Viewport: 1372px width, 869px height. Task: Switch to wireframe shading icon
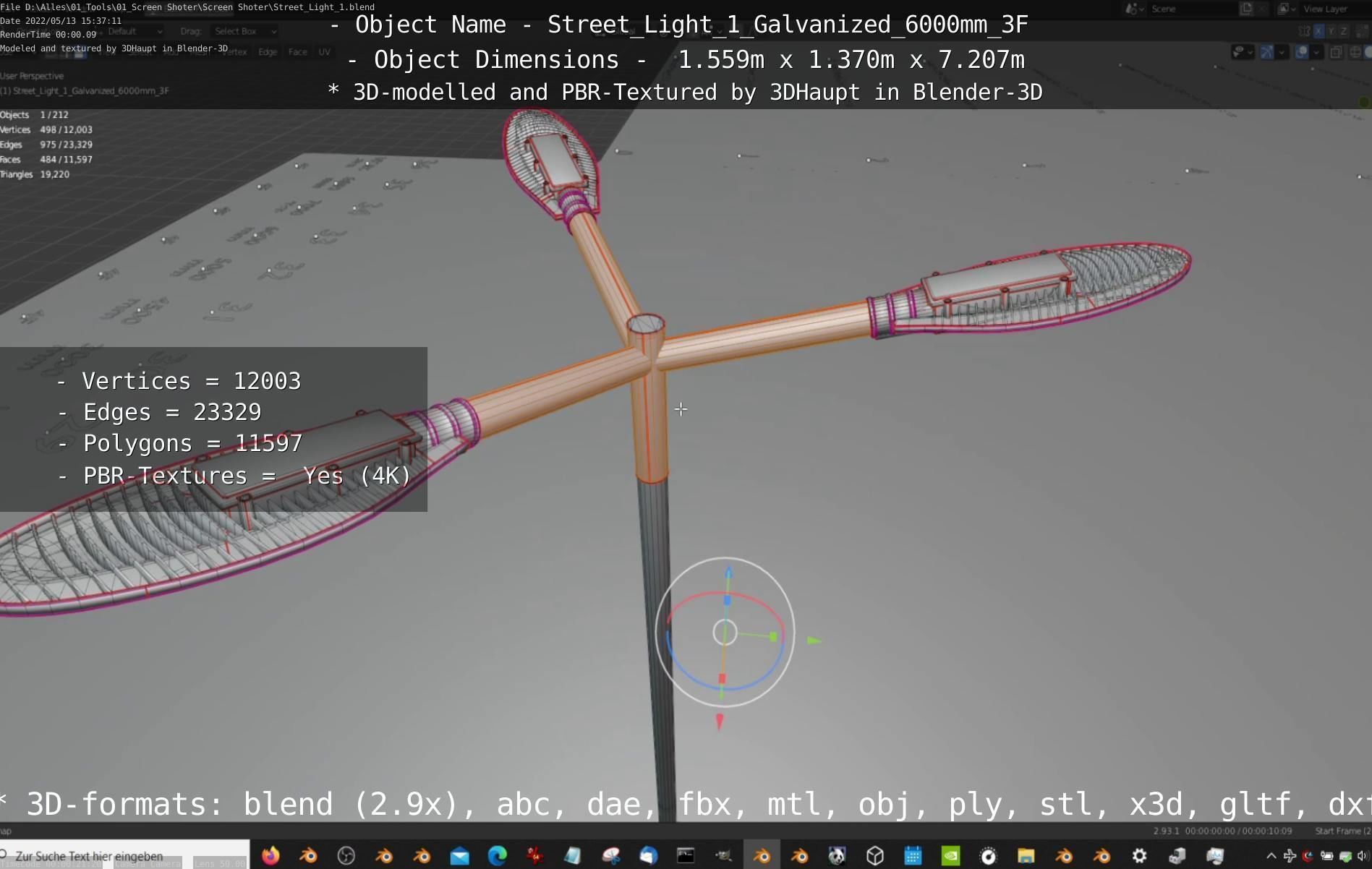coord(1356,52)
